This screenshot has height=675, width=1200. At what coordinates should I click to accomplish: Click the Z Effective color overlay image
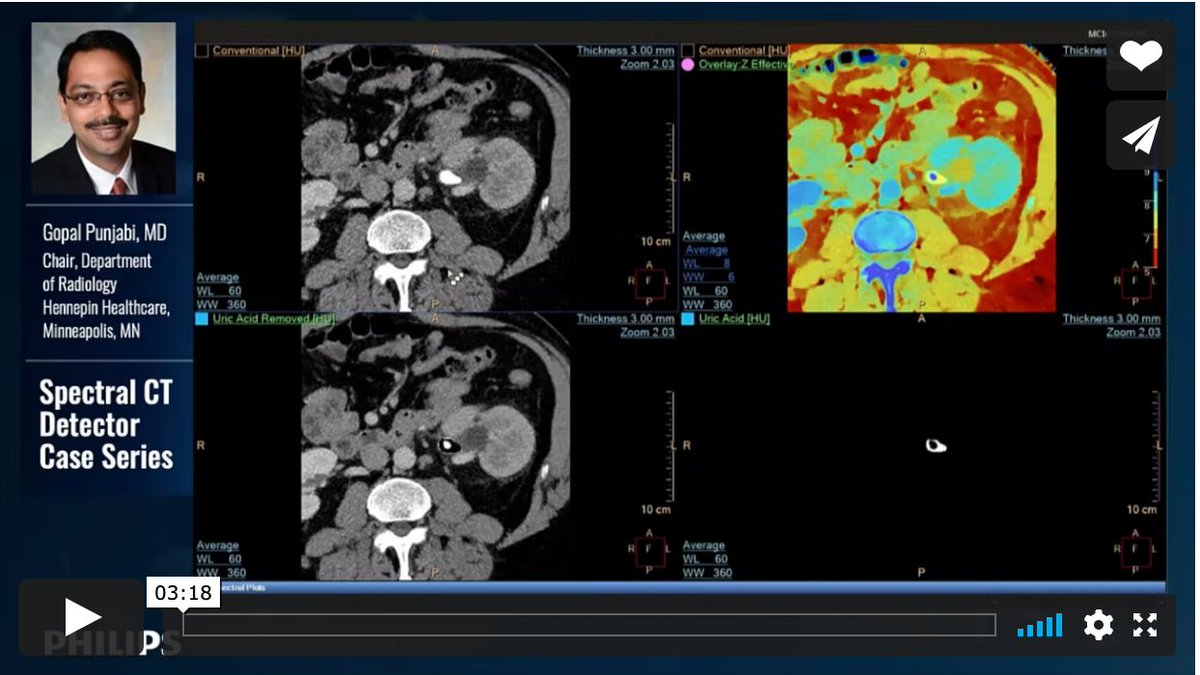[921, 178]
